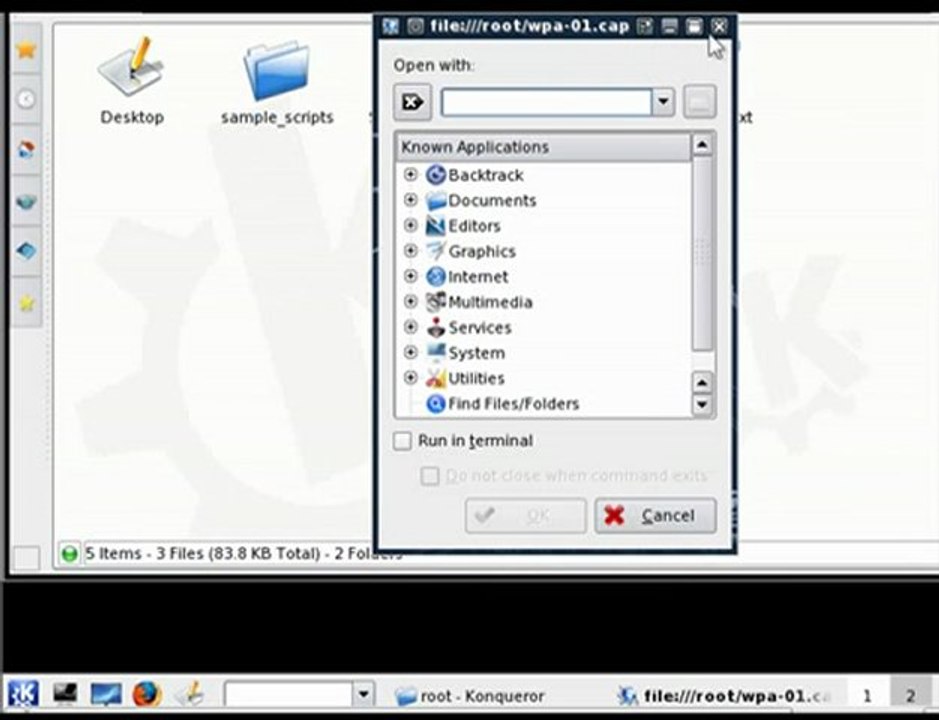Switch to file:///root/wpa-01.cap taskbar entry
The width and height of the screenshot is (939, 720).
click(x=725, y=696)
